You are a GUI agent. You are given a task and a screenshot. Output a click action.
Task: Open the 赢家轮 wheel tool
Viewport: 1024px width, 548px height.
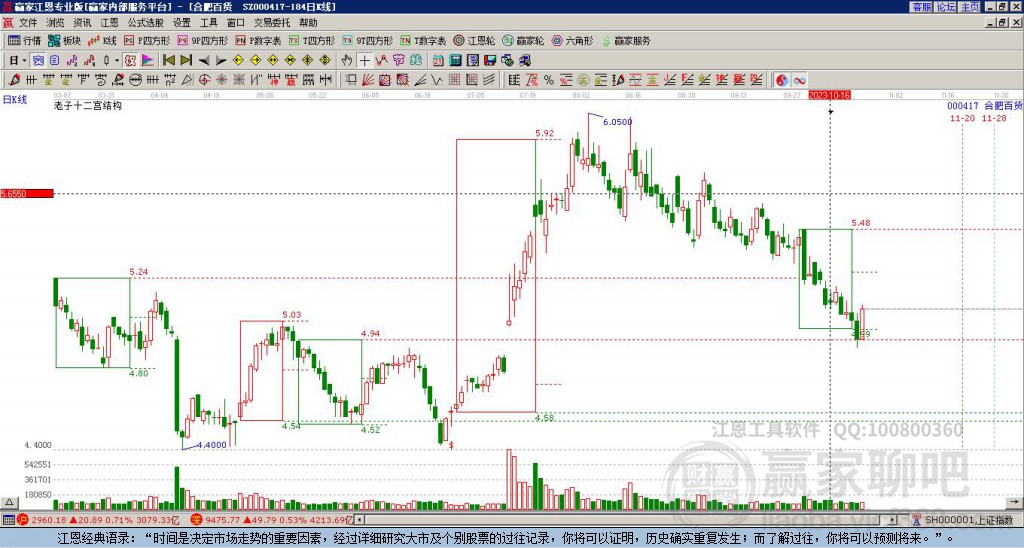[523, 40]
